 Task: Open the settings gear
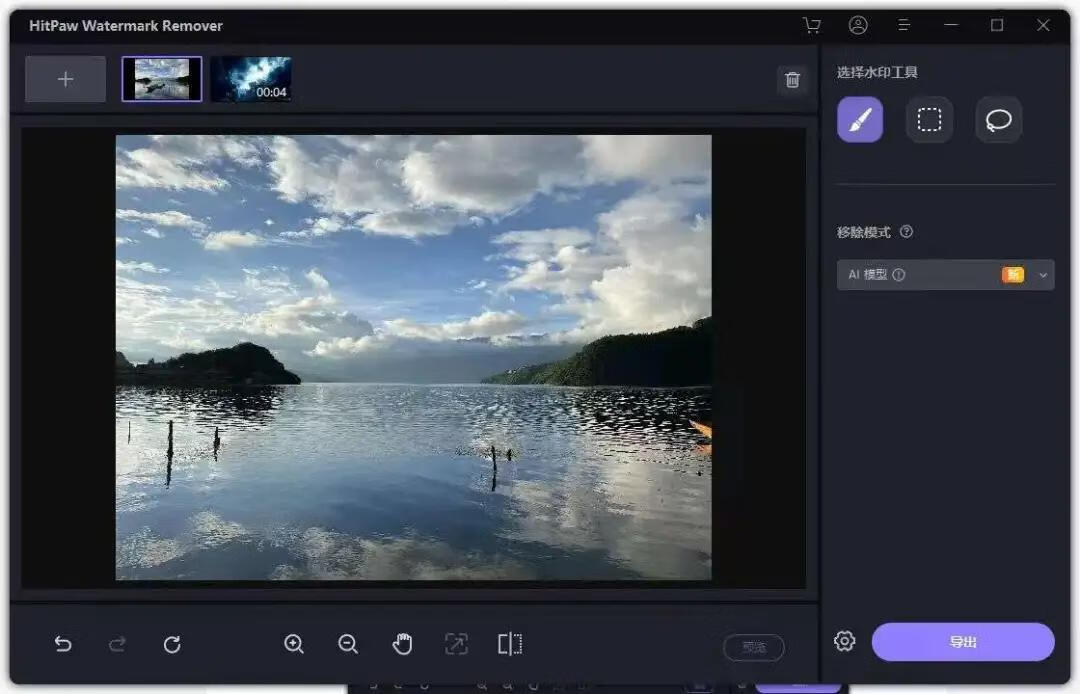[x=844, y=641]
